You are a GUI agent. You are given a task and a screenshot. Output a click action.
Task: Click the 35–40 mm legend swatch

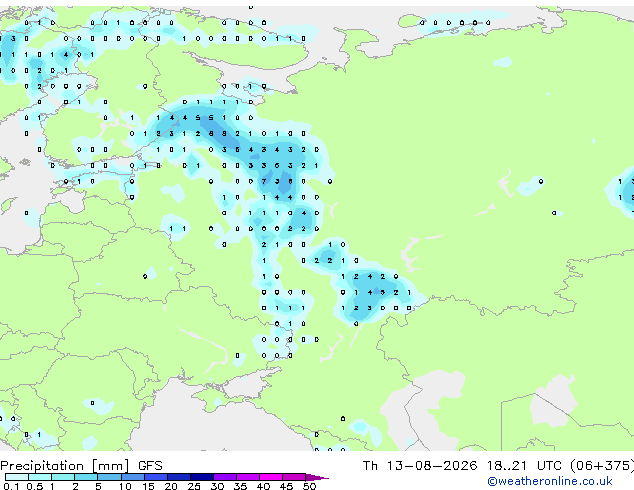click(x=248, y=477)
